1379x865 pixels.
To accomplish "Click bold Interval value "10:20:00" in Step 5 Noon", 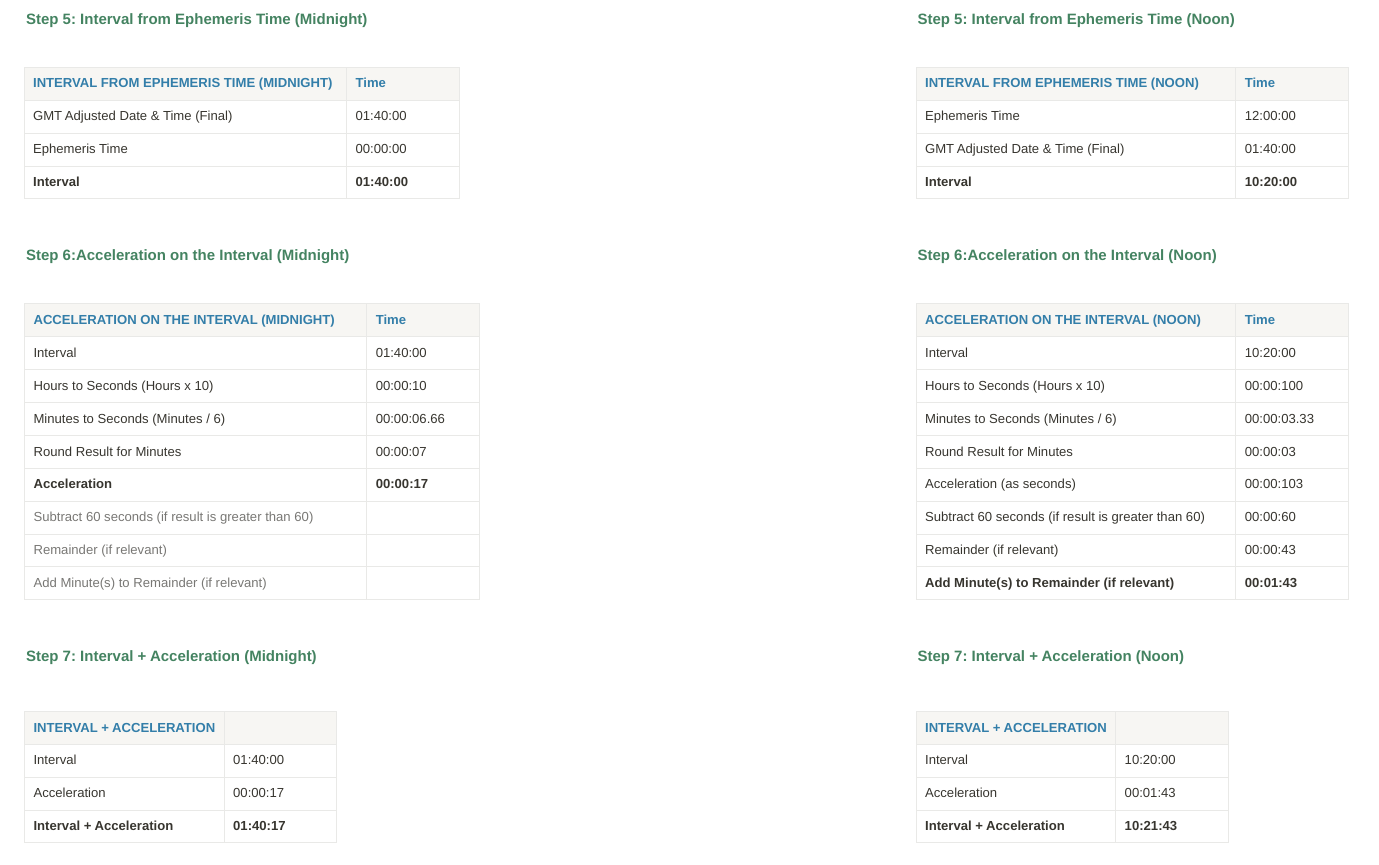I will (x=1271, y=182).
